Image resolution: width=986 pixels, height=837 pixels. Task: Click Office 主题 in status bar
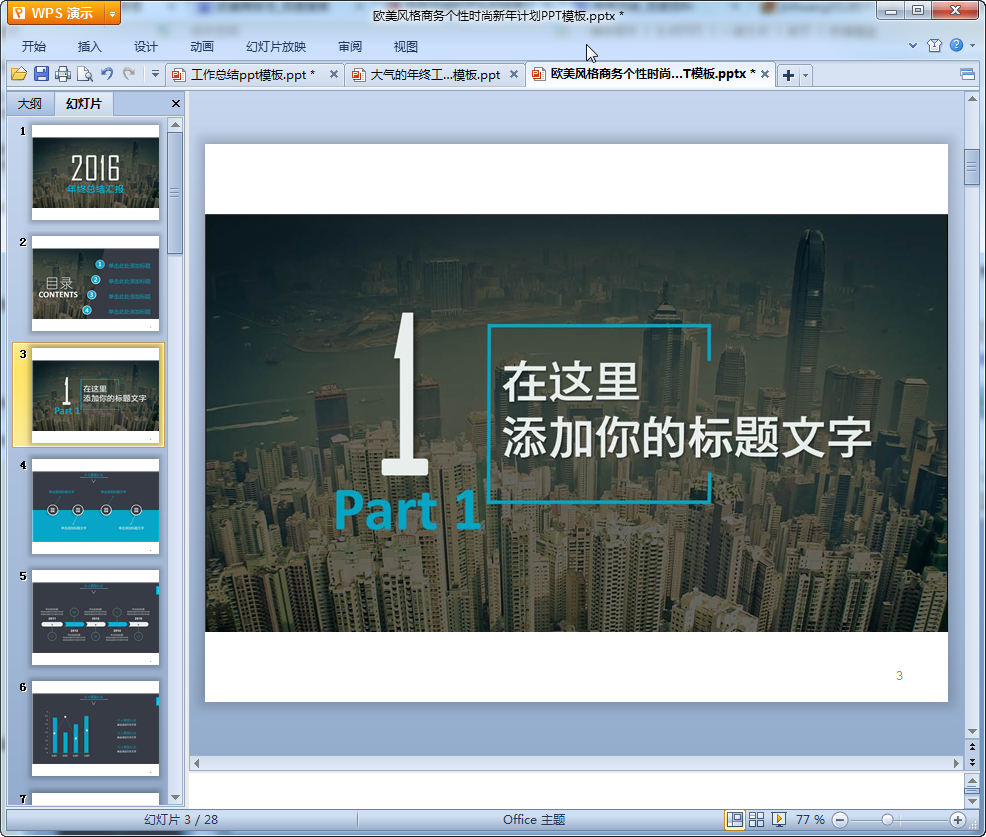534,819
